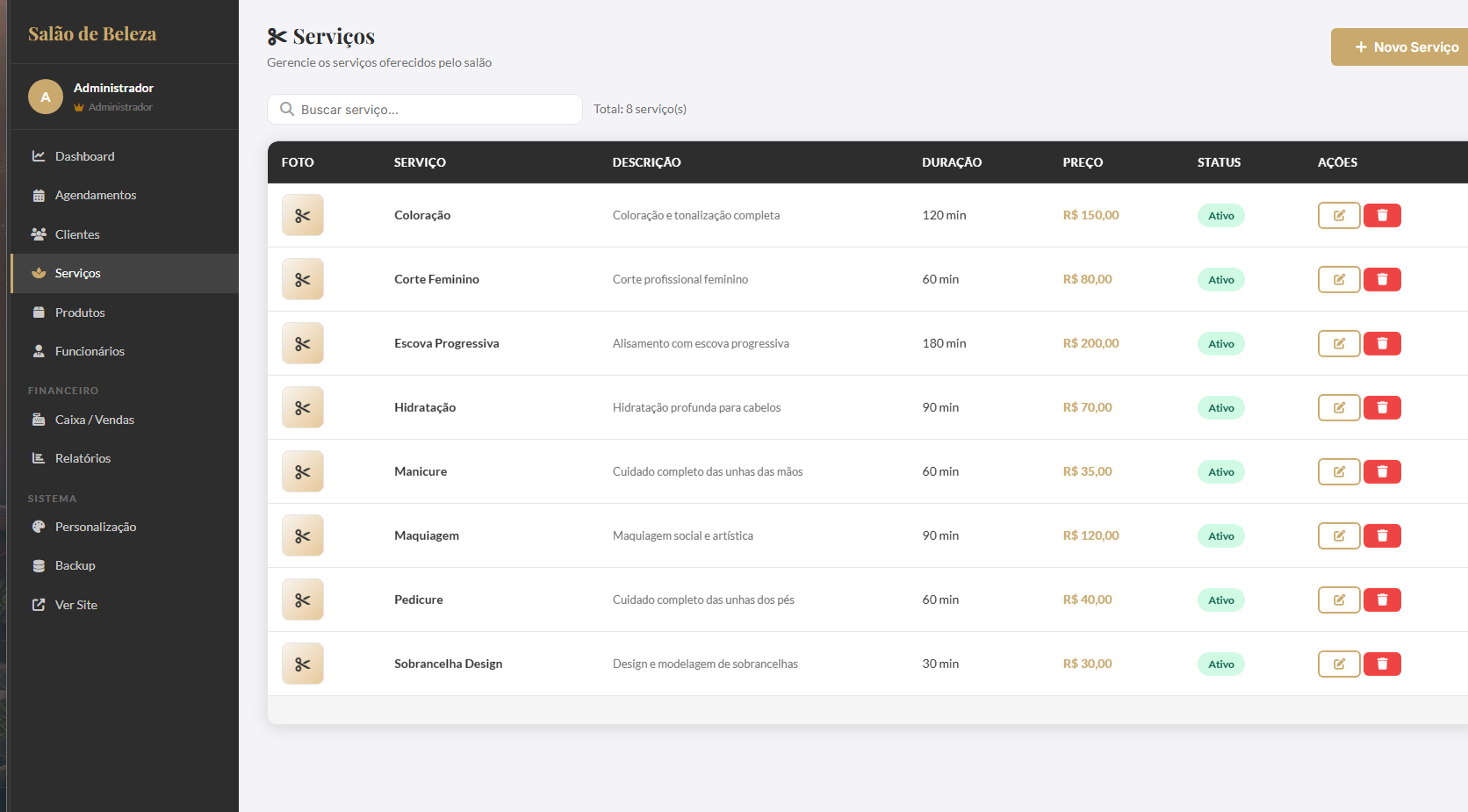The image size is (1468, 812).
Task: Click the price R$ 200,00
Action: (1090, 343)
